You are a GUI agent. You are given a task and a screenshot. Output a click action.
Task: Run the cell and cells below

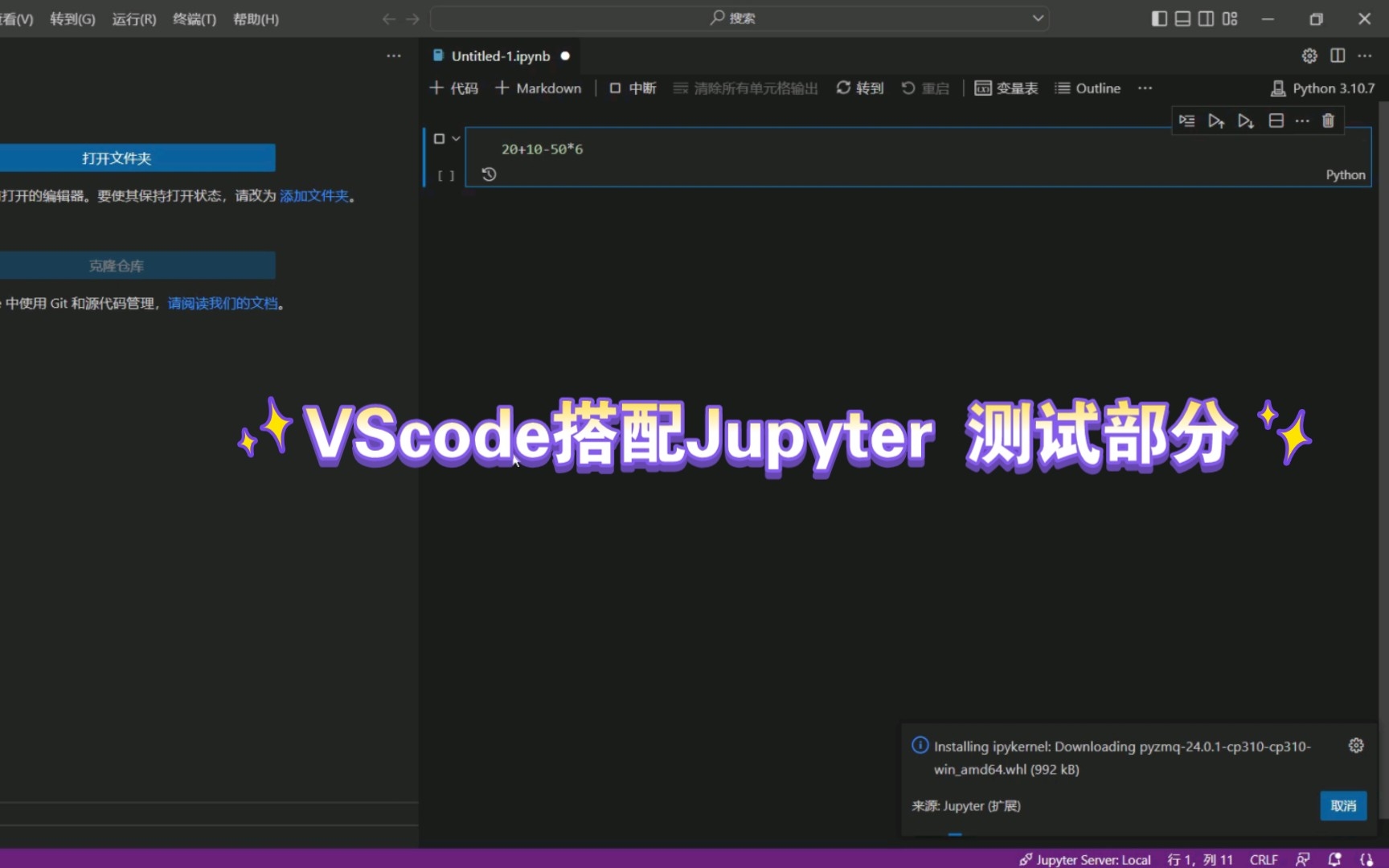(x=1245, y=121)
